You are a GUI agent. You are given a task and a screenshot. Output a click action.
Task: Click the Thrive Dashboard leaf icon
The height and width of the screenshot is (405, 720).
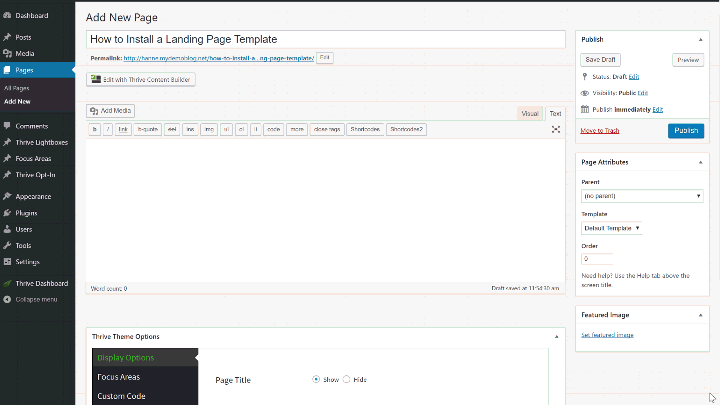pyautogui.click(x=7, y=283)
